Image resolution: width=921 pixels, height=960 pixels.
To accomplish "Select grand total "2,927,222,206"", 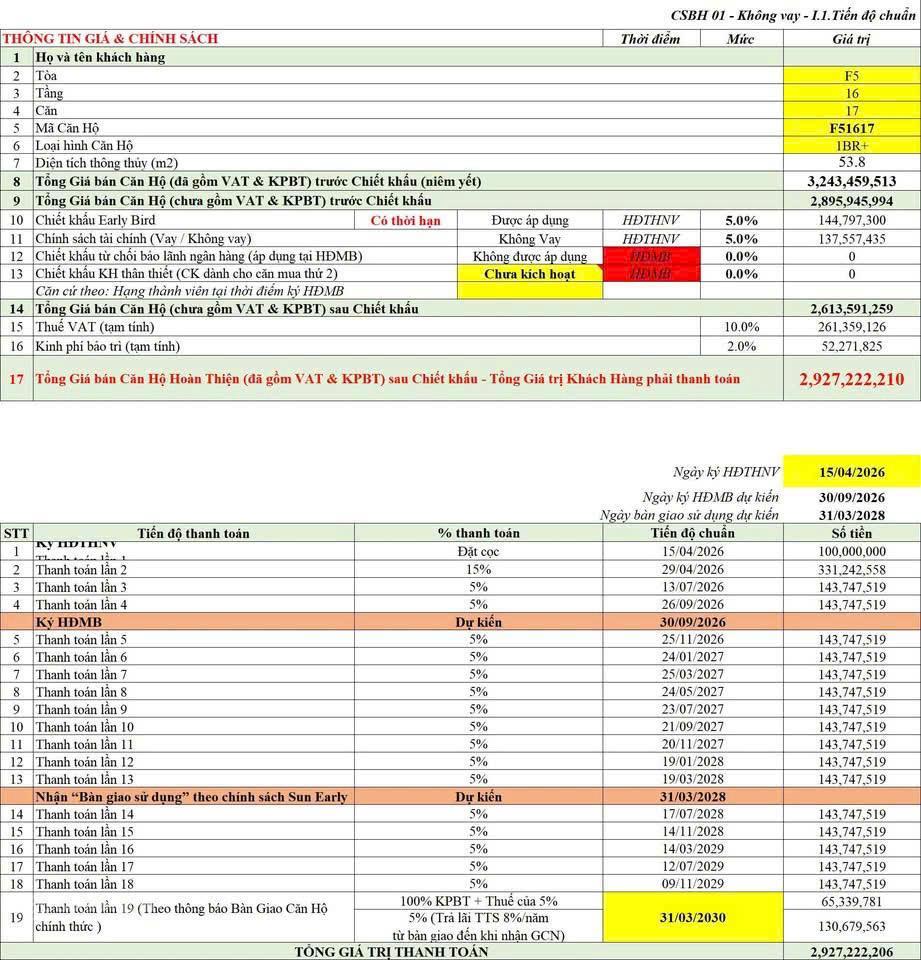I will click(852, 952).
